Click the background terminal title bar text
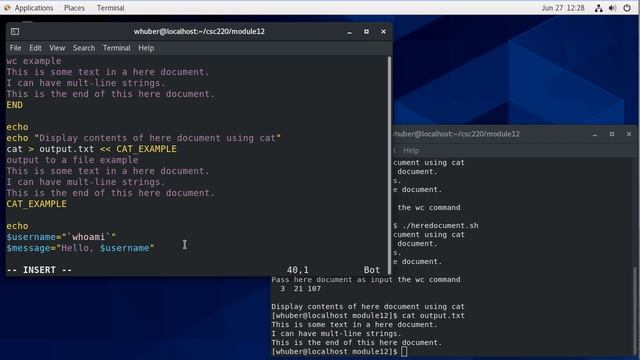This screenshot has height=360, width=640. [456, 134]
